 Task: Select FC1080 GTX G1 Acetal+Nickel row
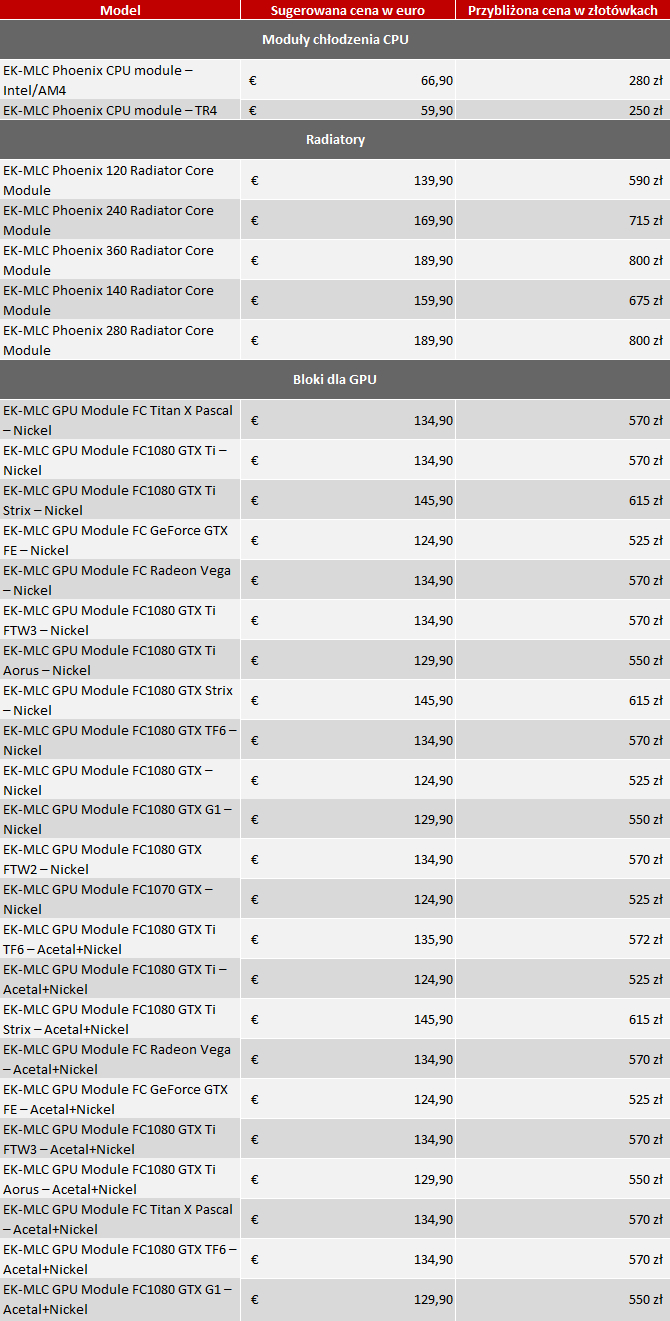click(x=335, y=1299)
